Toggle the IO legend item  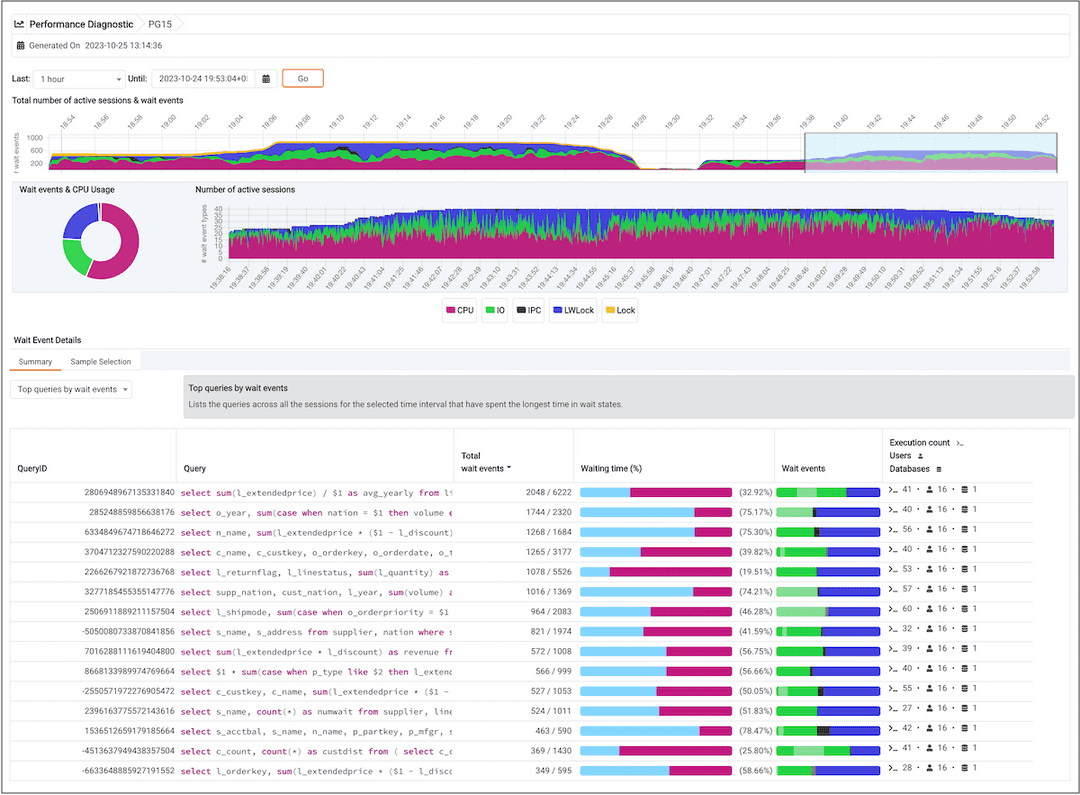496,310
